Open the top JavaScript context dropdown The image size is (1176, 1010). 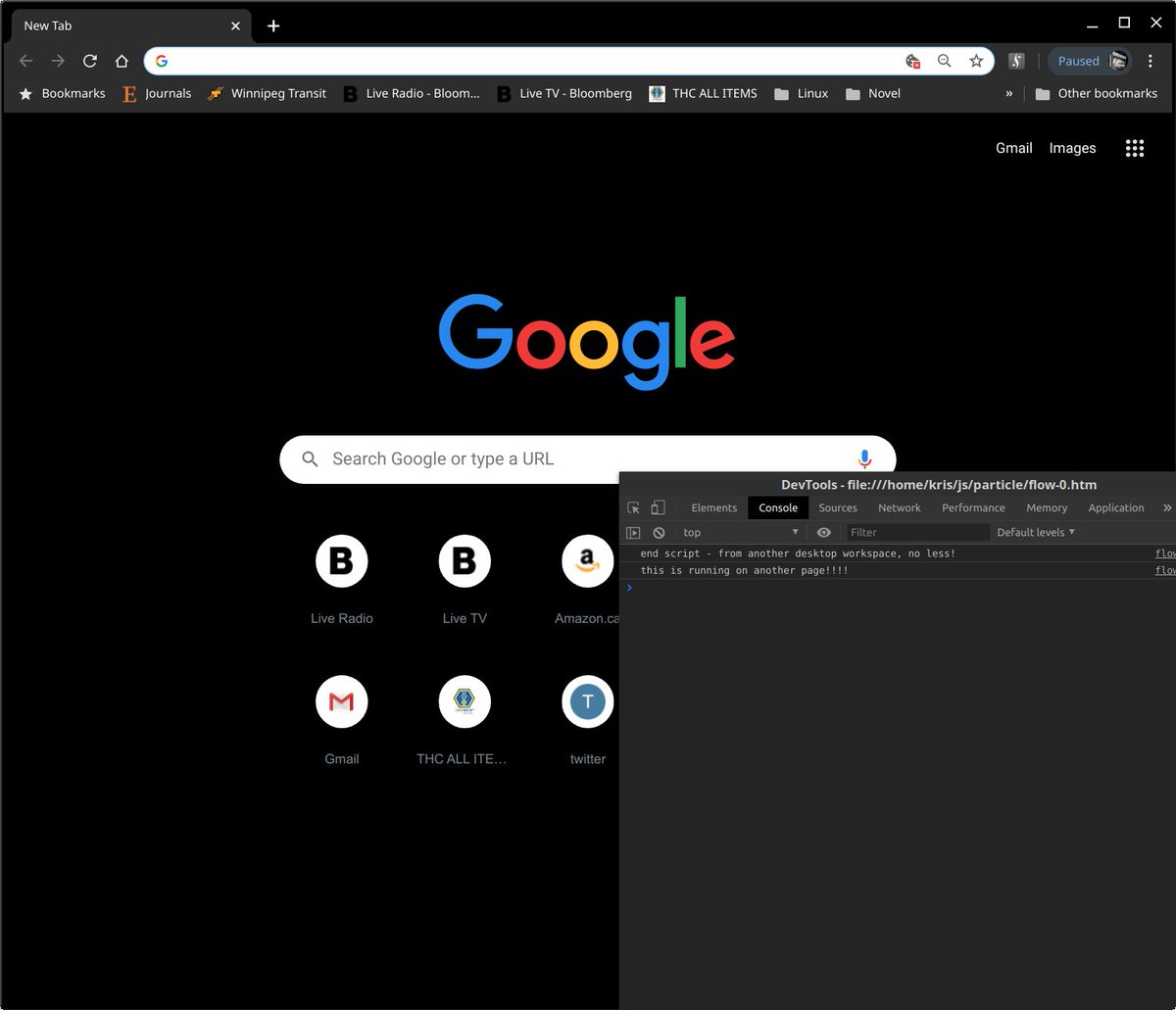[x=741, y=532]
